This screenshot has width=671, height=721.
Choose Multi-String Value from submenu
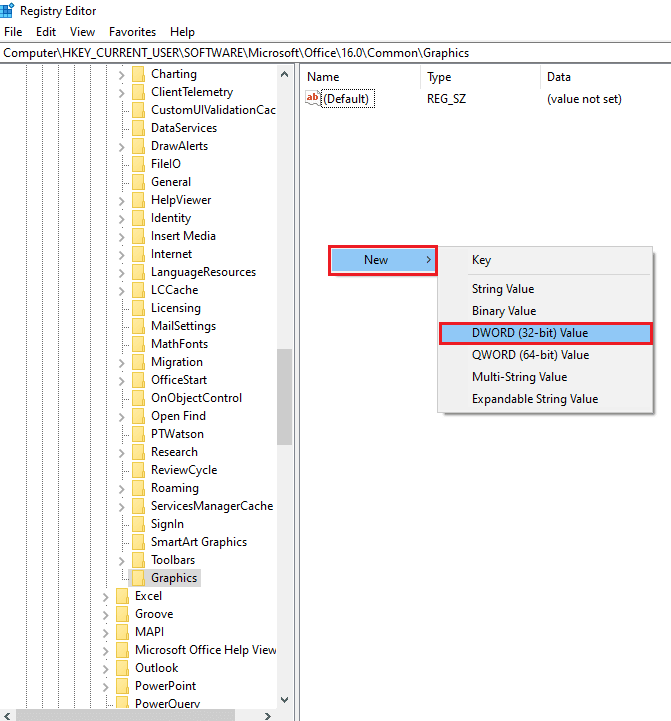[545, 377]
